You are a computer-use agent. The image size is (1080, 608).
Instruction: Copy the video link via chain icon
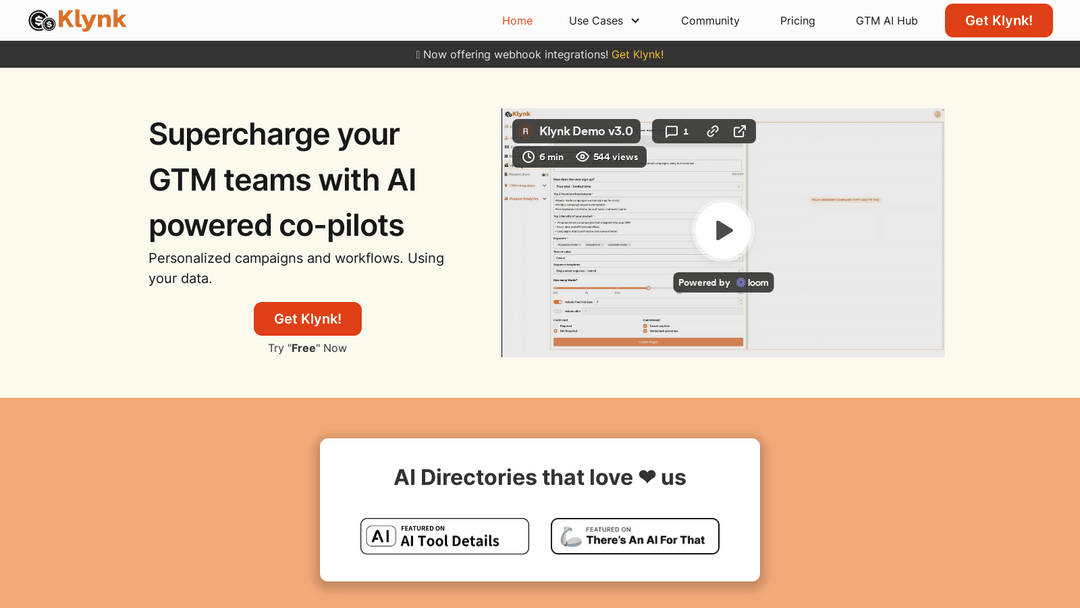tap(712, 131)
